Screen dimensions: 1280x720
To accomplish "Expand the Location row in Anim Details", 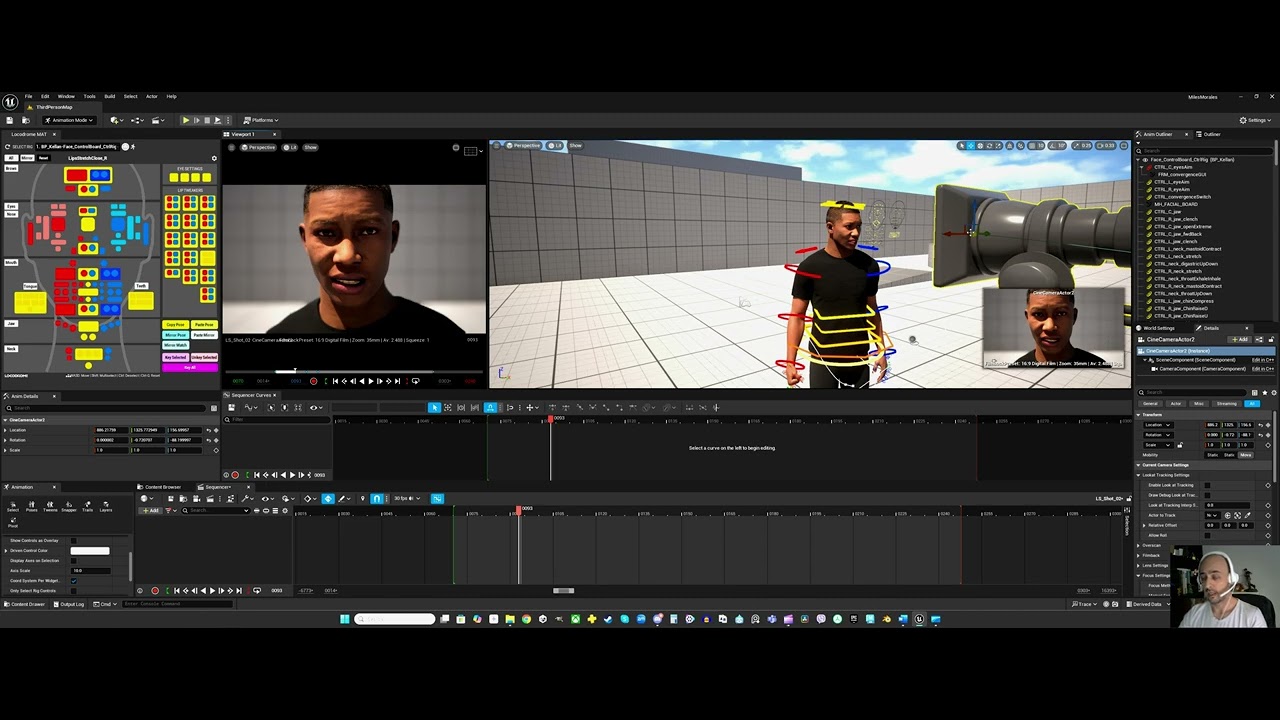I will (x=5, y=430).
